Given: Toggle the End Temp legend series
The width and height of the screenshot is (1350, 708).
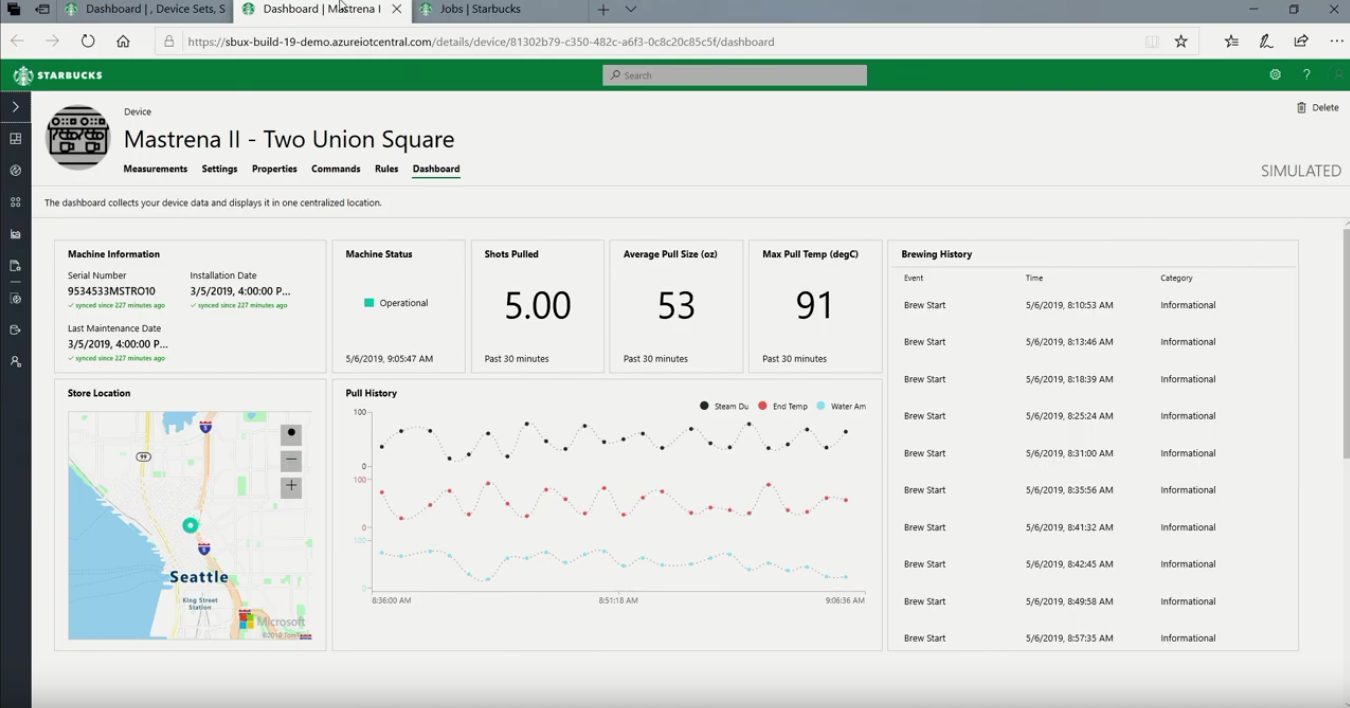Looking at the screenshot, I should coord(783,406).
